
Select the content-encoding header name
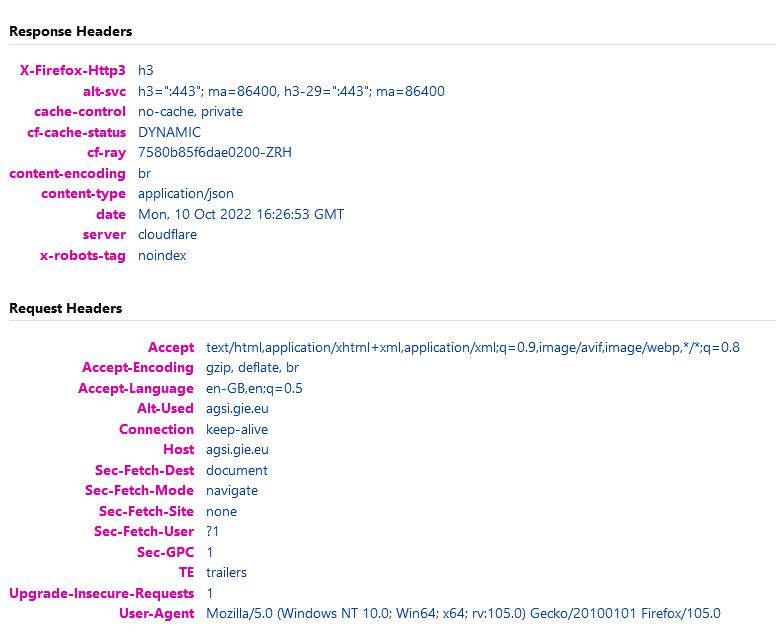pos(67,173)
